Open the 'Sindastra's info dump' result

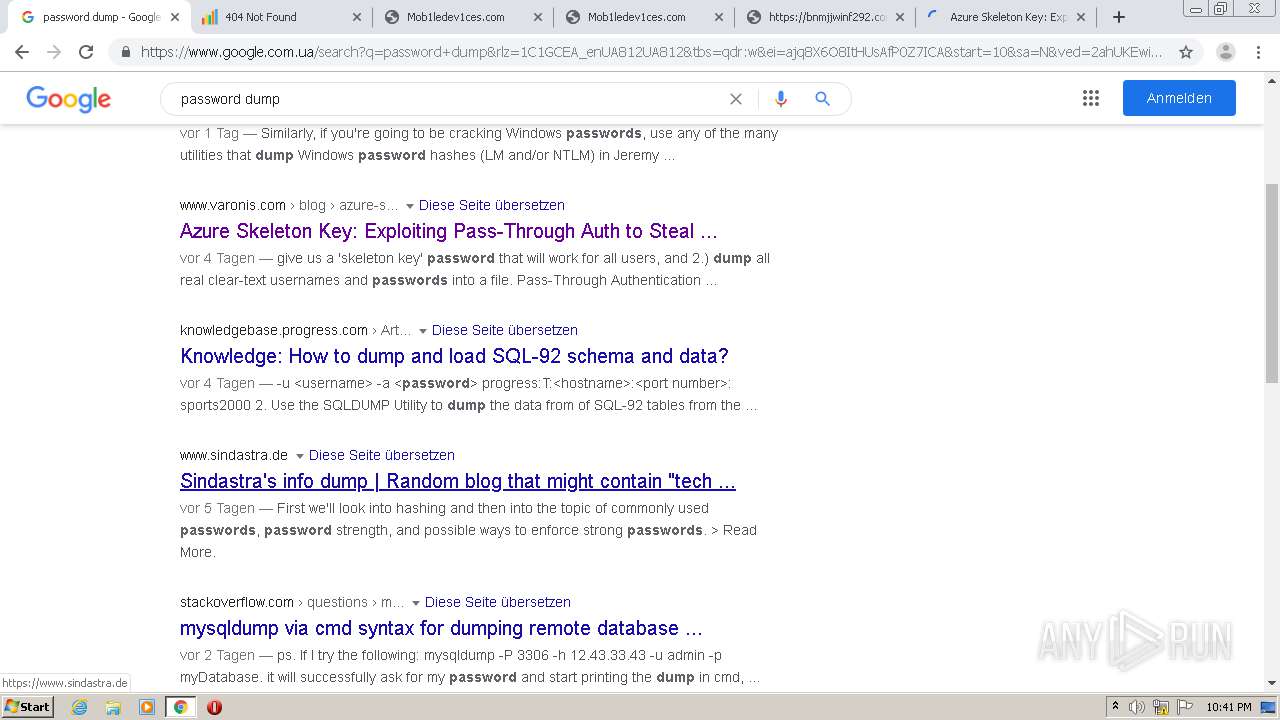coord(458,481)
